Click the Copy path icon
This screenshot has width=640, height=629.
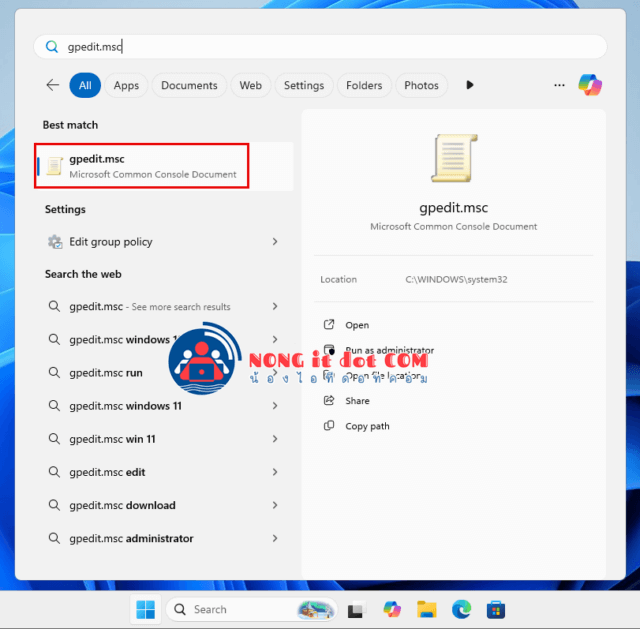[x=329, y=426]
